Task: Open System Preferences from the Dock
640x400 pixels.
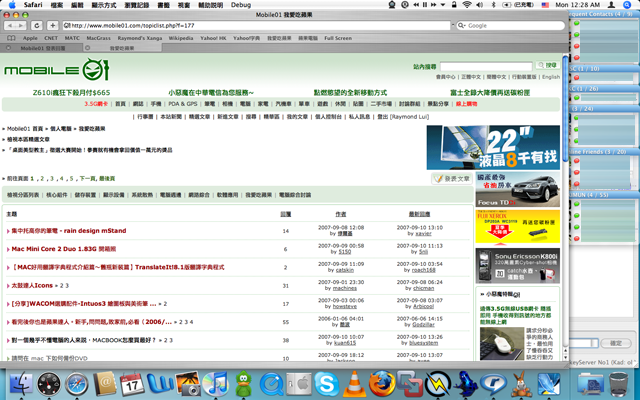Action: pyautogui.click(x=298, y=384)
